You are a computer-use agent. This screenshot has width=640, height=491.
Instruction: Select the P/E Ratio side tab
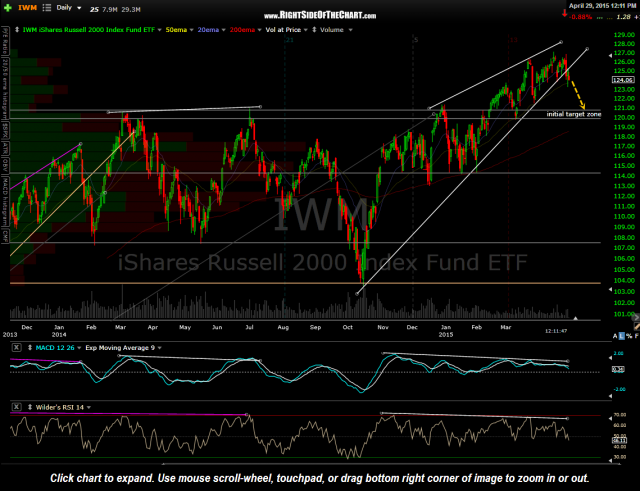tap(5, 41)
